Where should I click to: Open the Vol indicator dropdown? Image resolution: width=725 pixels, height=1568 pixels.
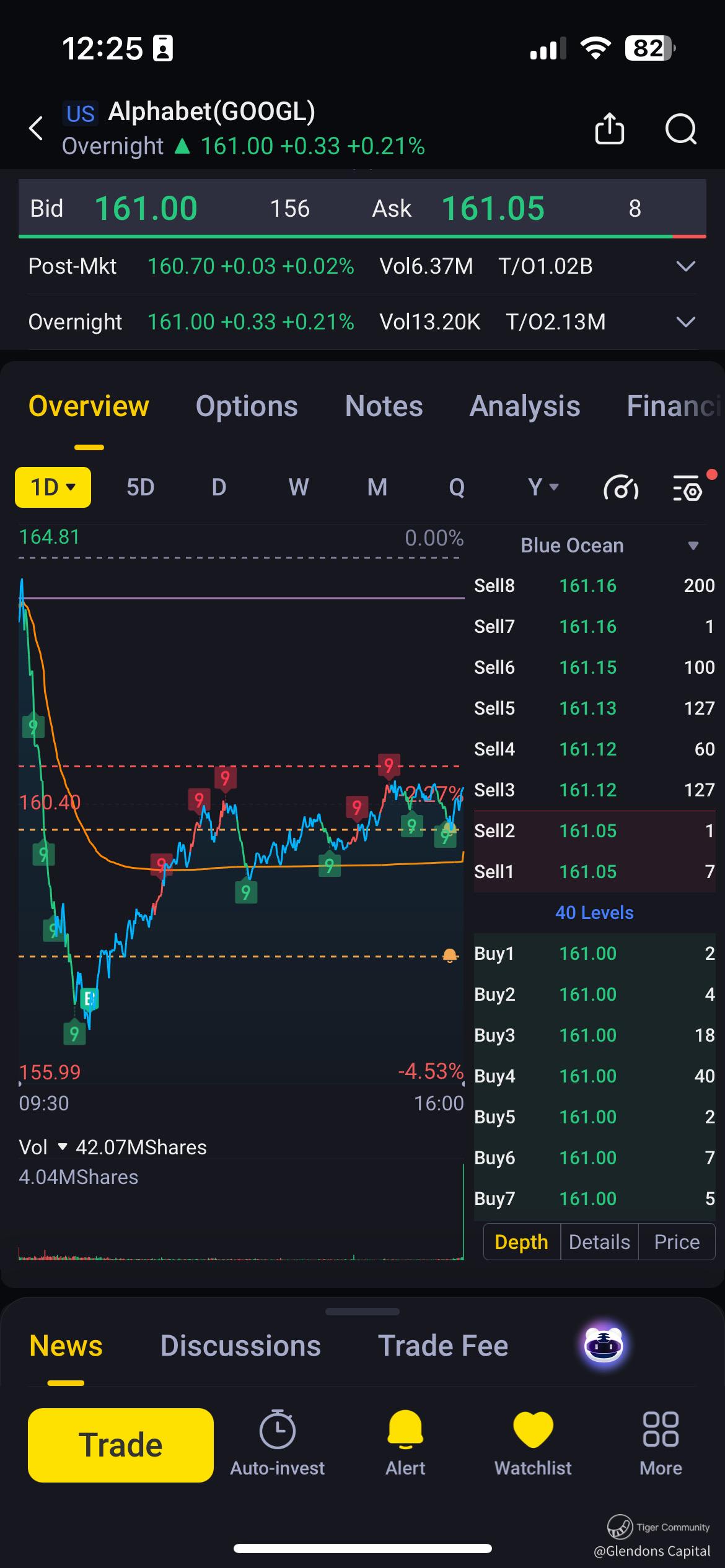[x=42, y=1147]
